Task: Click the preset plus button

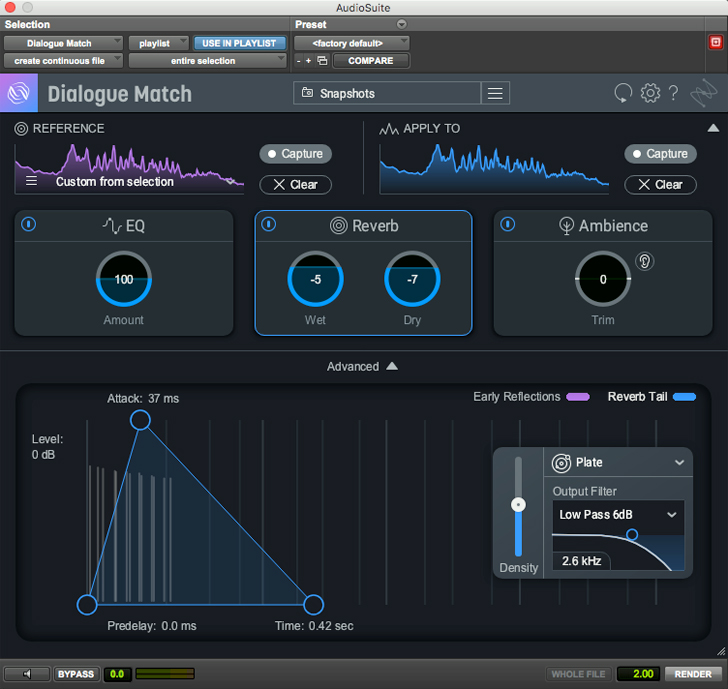Action: 308,61
